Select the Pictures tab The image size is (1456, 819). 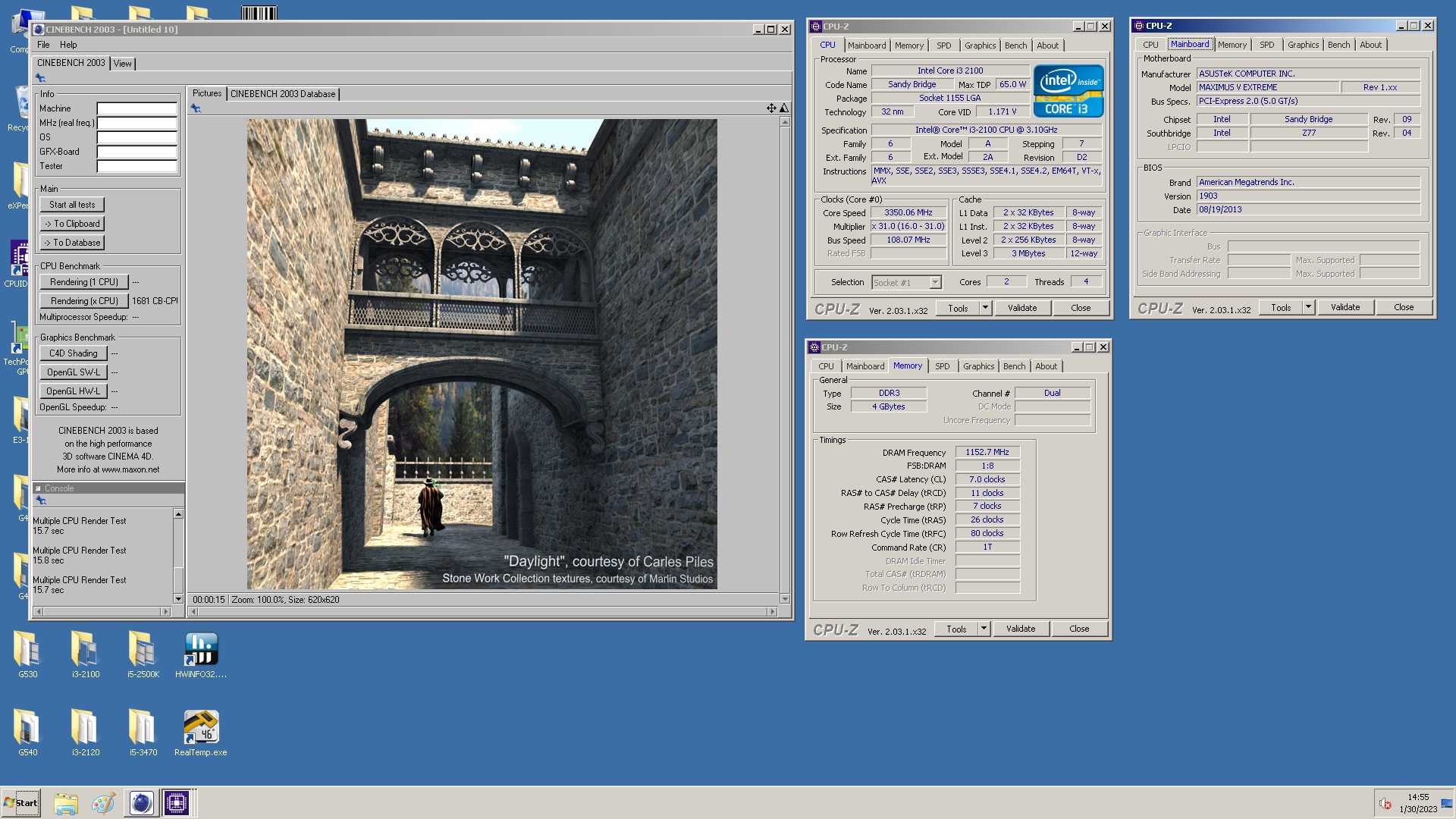point(207,93)
